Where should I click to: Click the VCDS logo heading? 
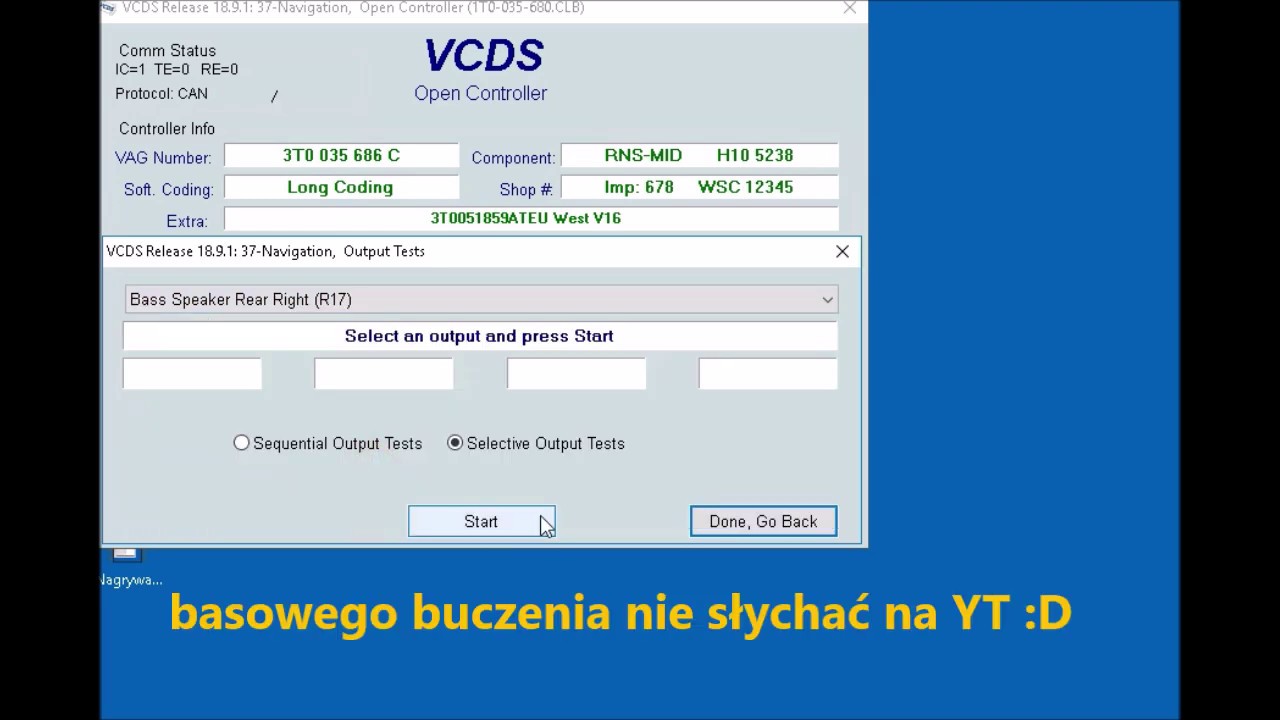tap(483, 56)
